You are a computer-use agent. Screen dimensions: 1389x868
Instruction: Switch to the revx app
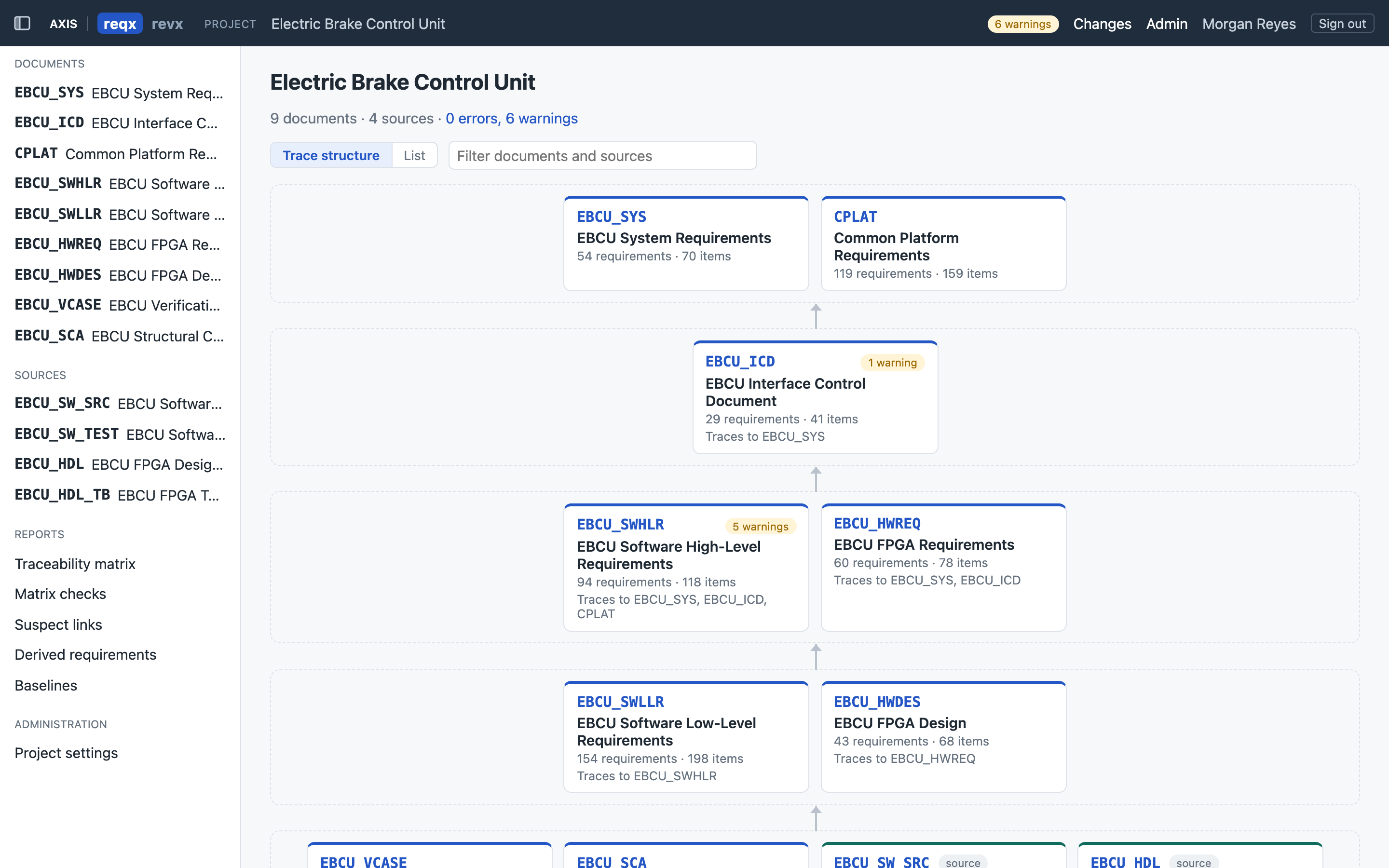(x=167, y=24)
